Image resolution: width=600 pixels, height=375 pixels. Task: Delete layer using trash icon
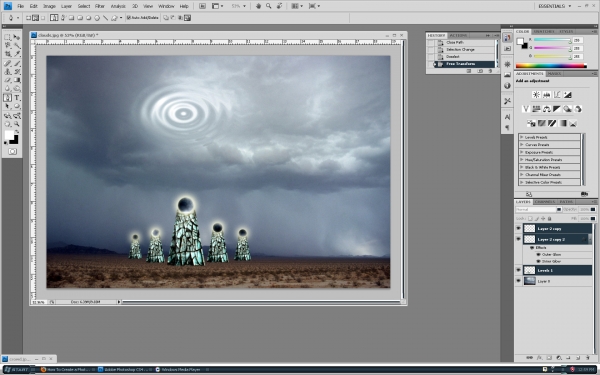588,358
